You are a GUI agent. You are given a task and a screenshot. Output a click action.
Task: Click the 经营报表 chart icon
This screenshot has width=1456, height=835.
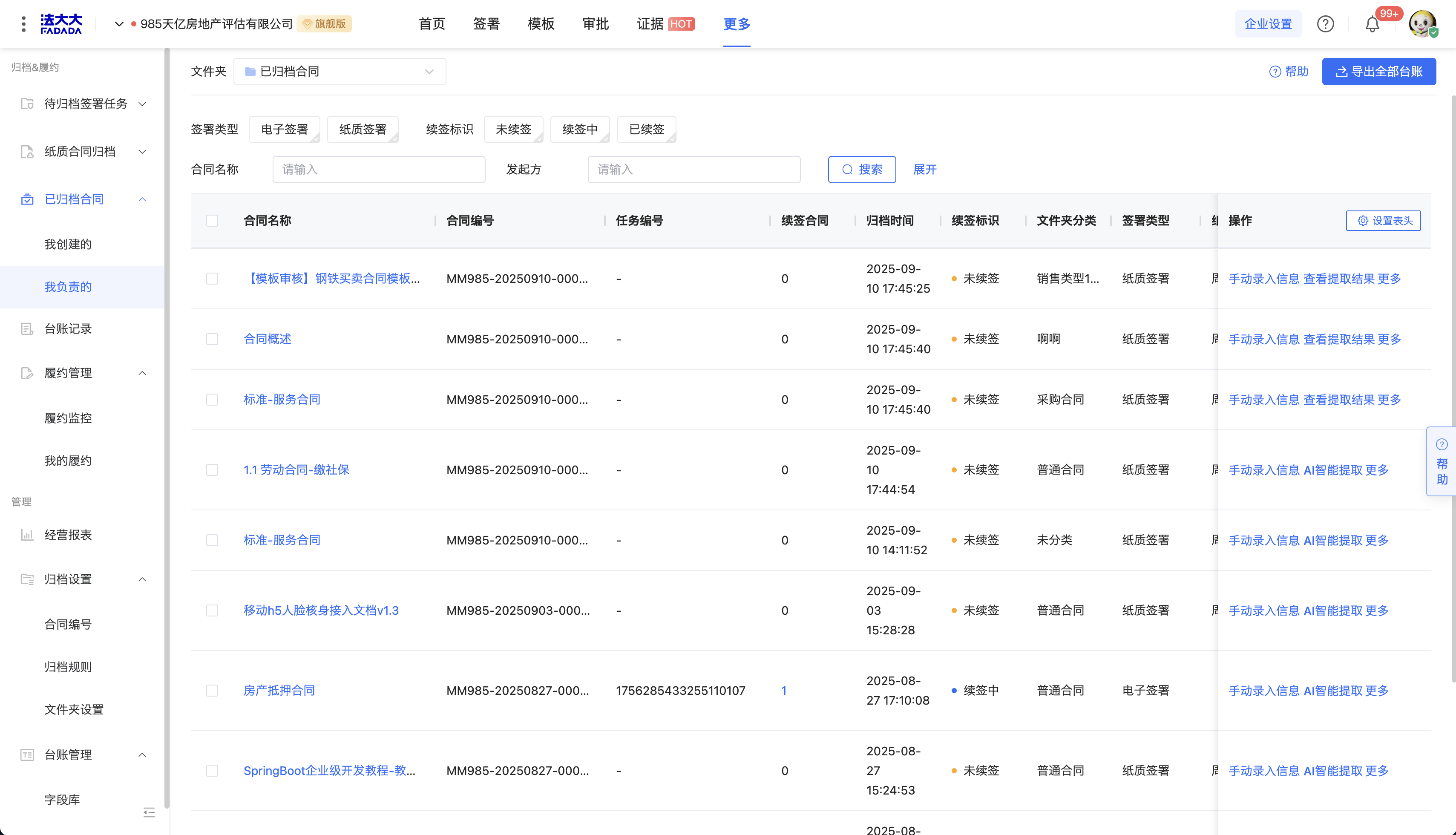27,535
